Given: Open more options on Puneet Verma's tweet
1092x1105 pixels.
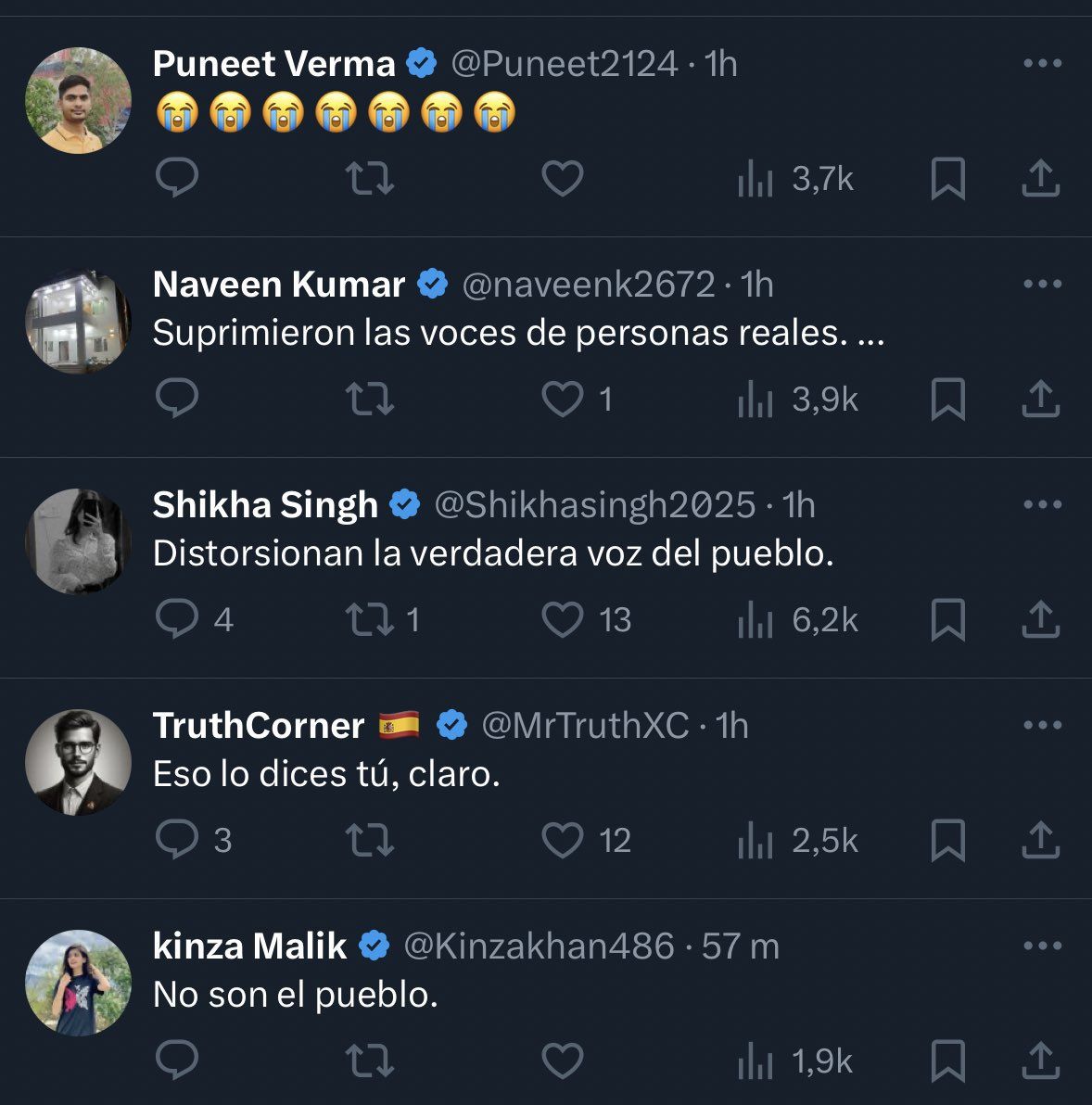Looking at the screenshot, I should (x=1042, y=64).
